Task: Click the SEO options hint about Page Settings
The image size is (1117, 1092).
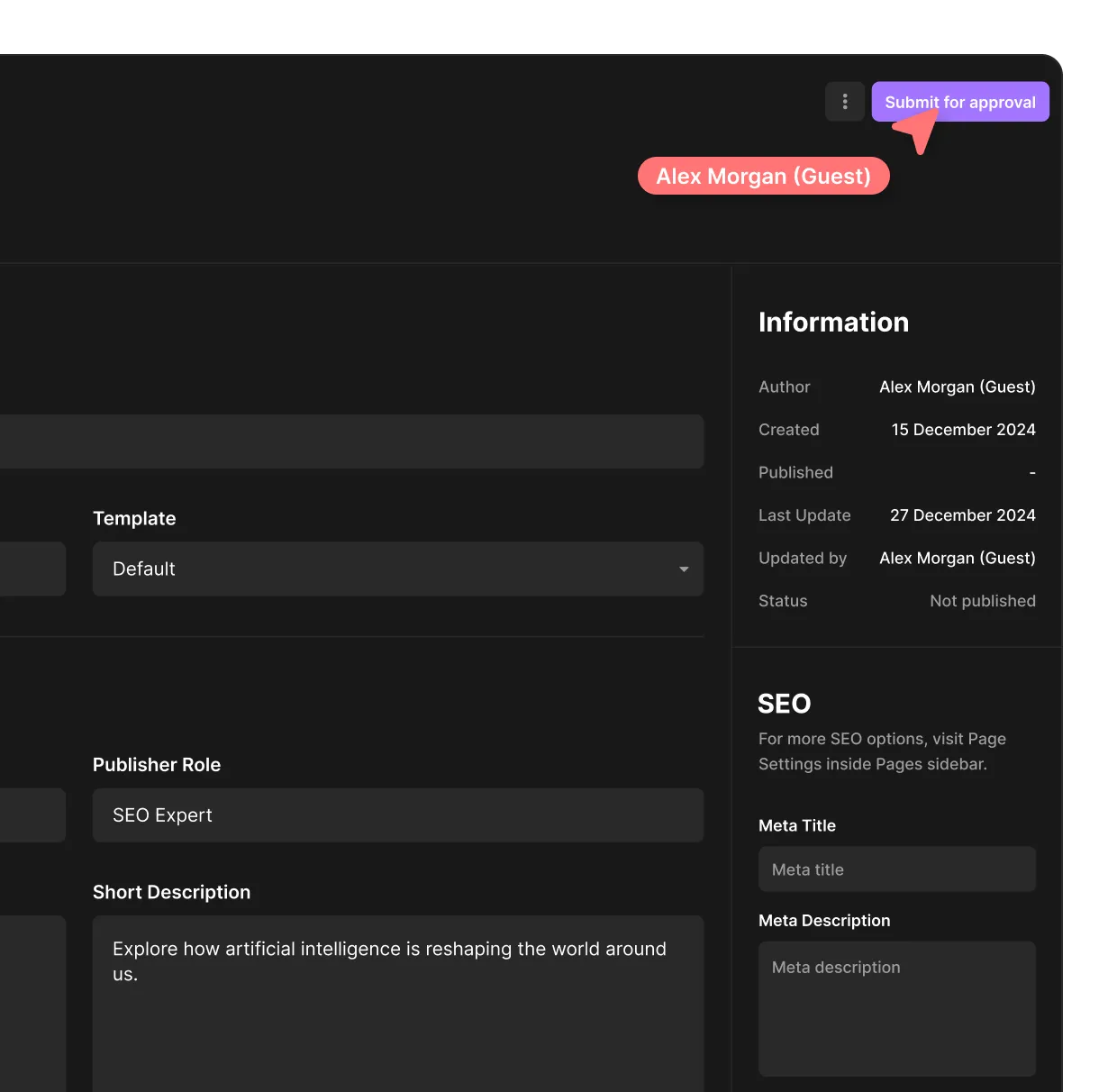Action: point(882,751)
